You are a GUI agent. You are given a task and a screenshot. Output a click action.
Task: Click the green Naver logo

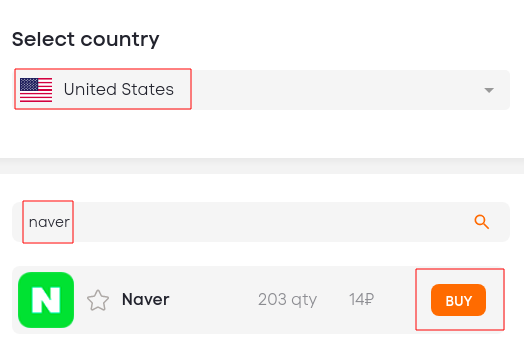pos(46,300)
